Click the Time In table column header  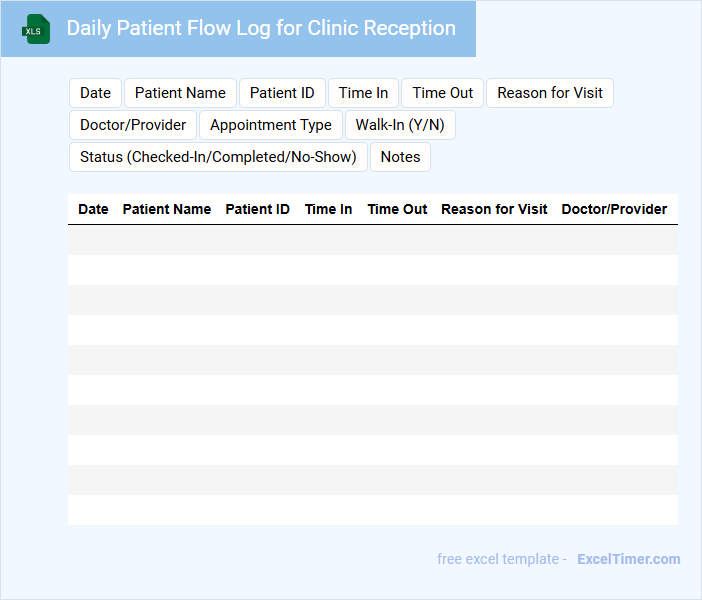coord(328,209)
